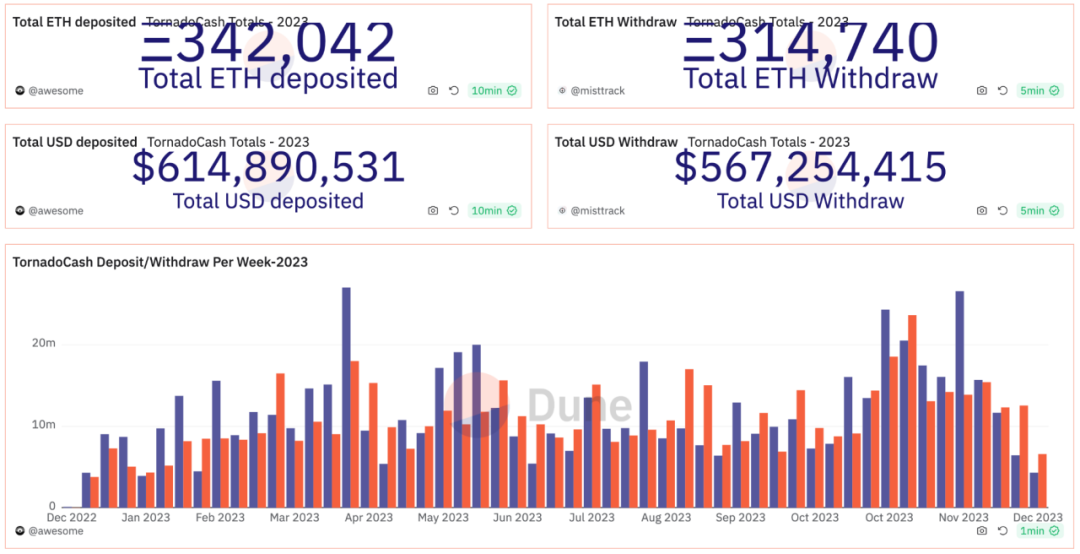Screen dimensions: 1080x554
Task: Click 10min status badge on Total USD deposited
Action: tap(494, 210)
